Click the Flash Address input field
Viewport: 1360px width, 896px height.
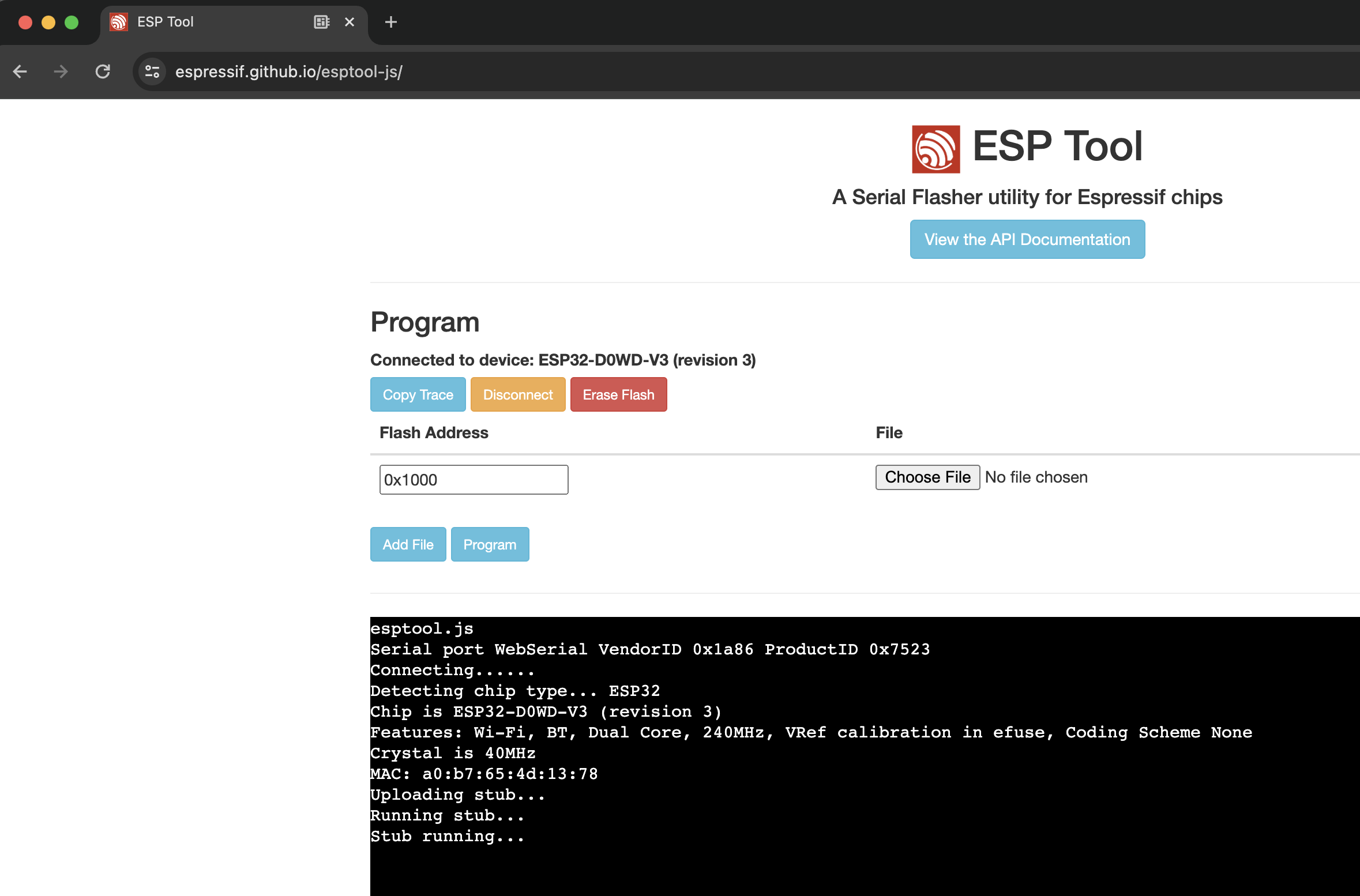[474, 480]
